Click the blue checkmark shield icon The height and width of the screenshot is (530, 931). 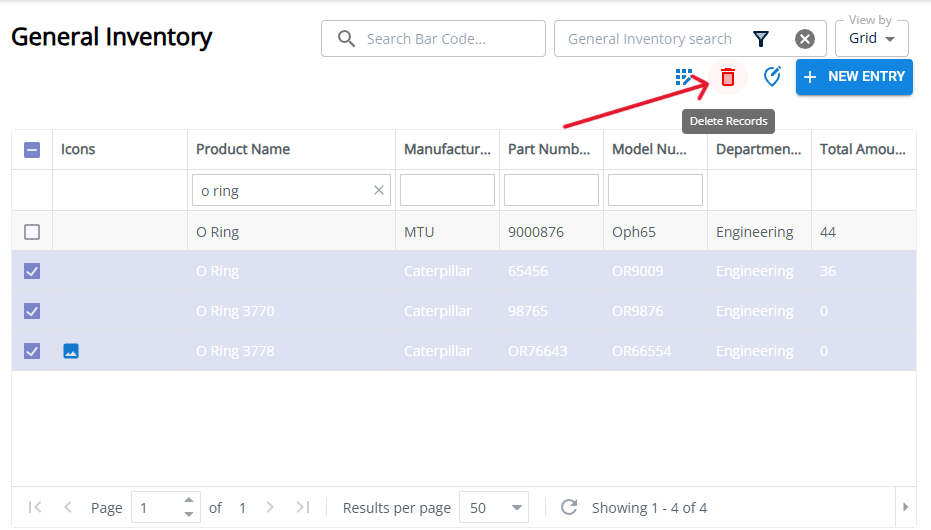(x=772, y=77)
